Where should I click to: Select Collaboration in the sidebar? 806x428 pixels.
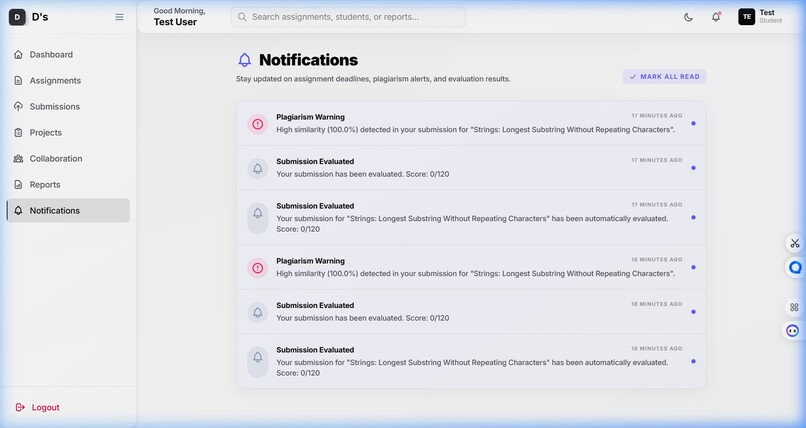[x=68, y=159]
